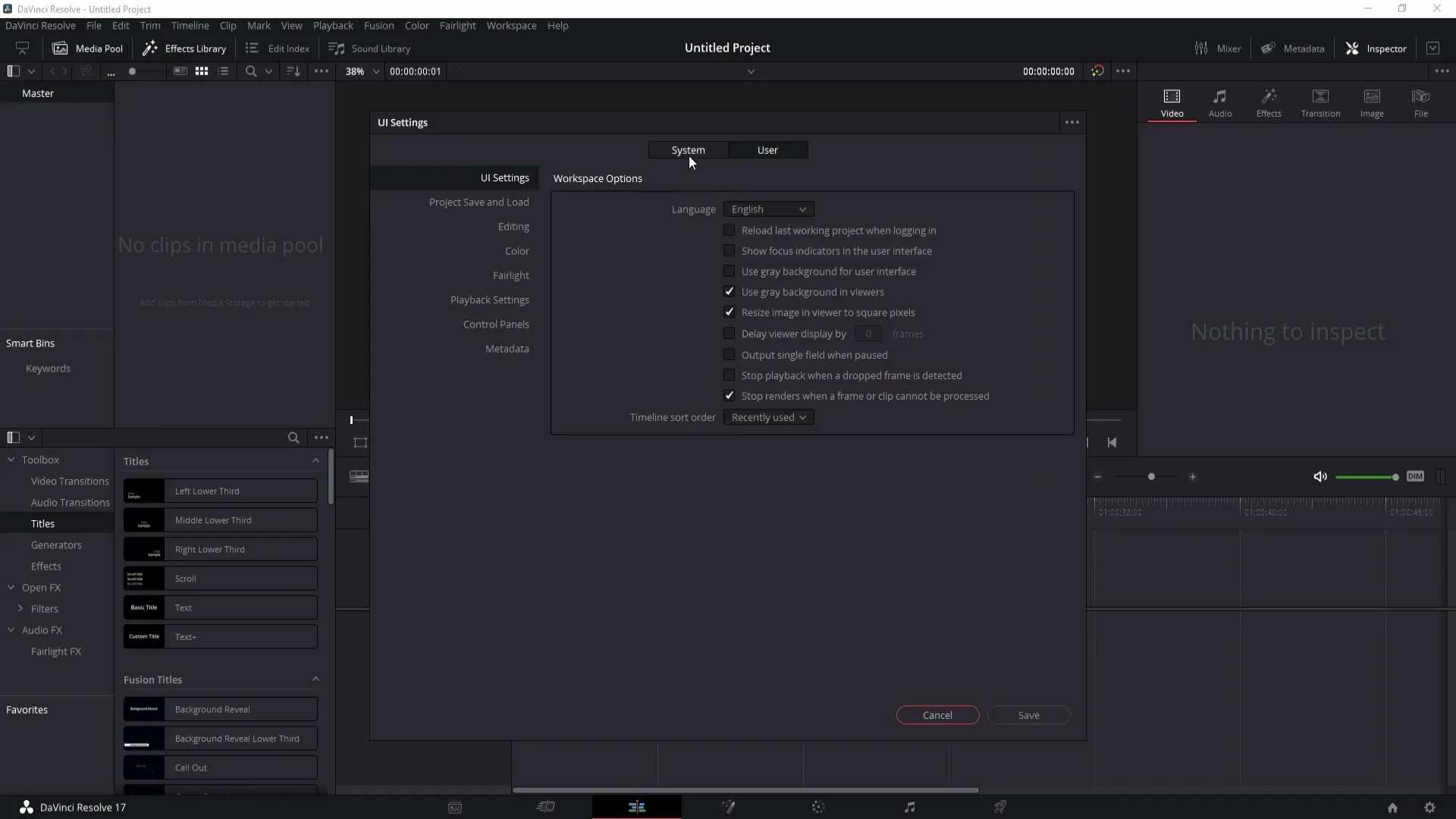1456x819 pixels.
Task: Open Timeline sort order dropdown
Action: pyautogui.click(x=768, y=417)
